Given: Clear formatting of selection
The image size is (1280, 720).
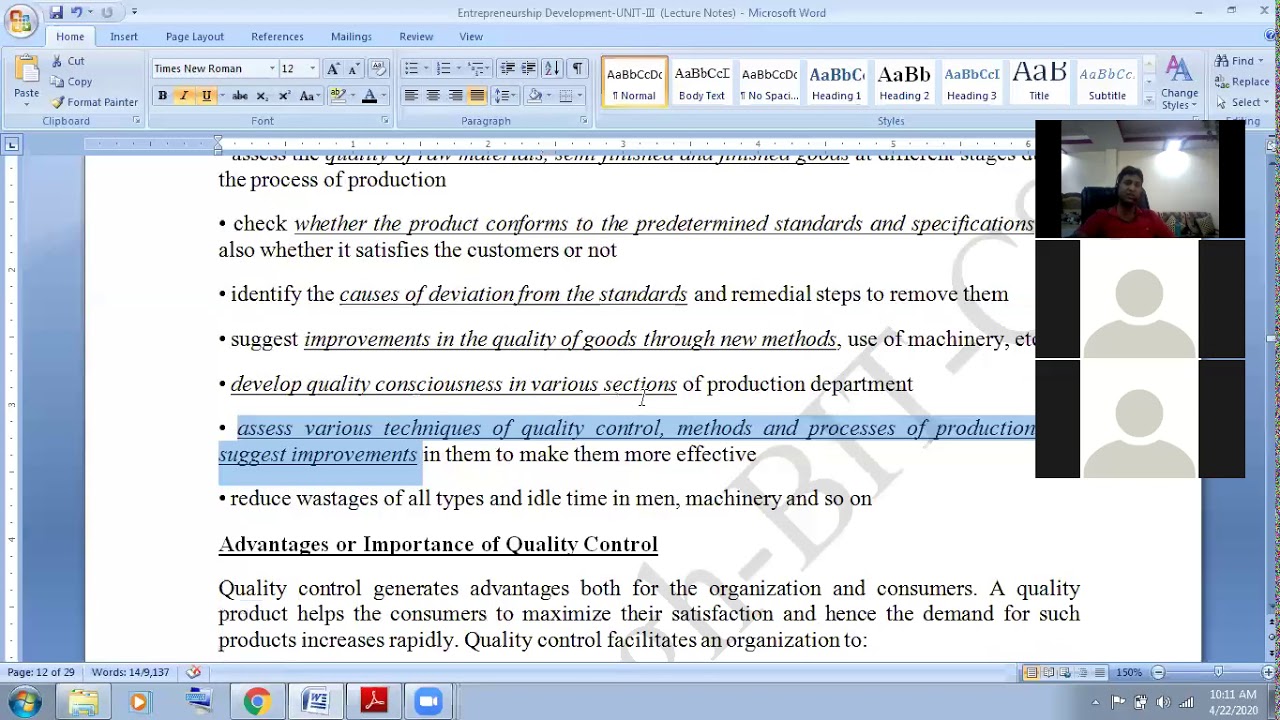Looking at the screenshot, I should 378,68.
